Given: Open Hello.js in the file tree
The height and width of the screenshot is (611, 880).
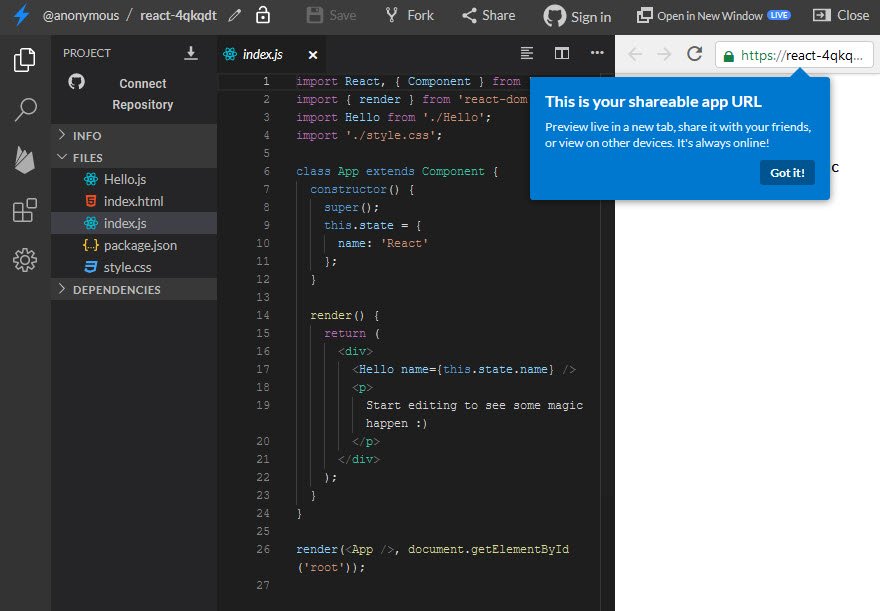Looking at the screenshot, I should 125,179.
